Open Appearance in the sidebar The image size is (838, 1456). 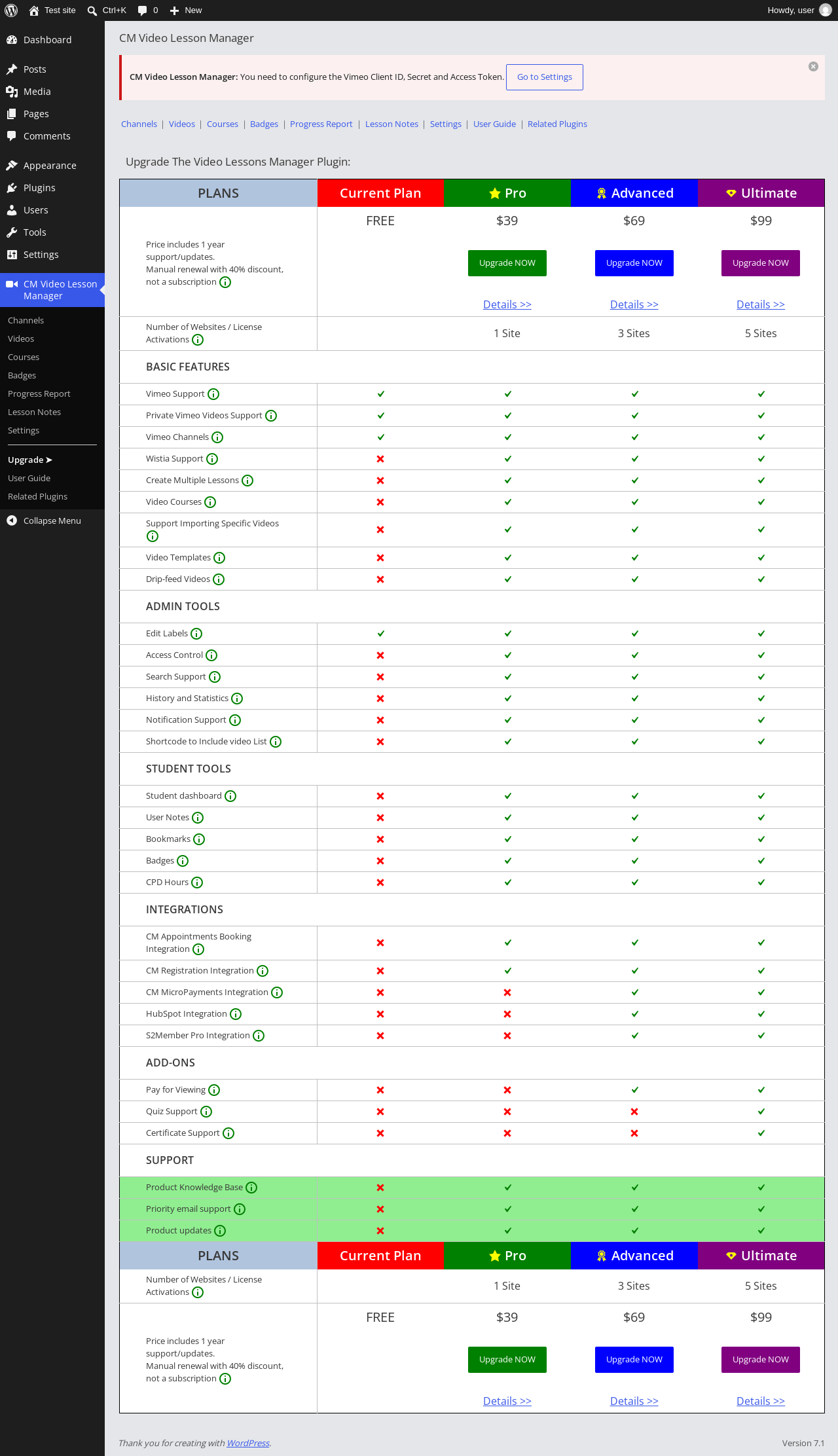pyautogui.click(x=52, y=166)
